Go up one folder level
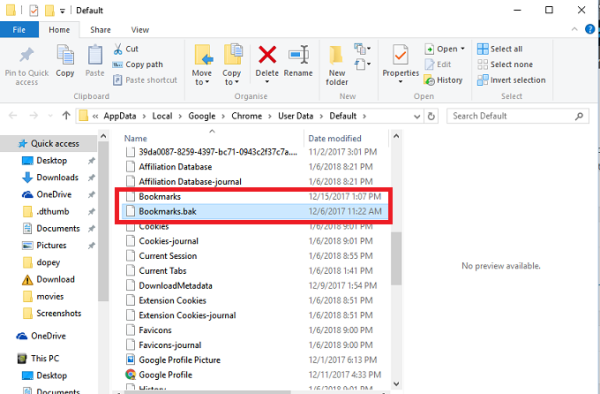Screen dimensions: 600x394 coord(66,116)
